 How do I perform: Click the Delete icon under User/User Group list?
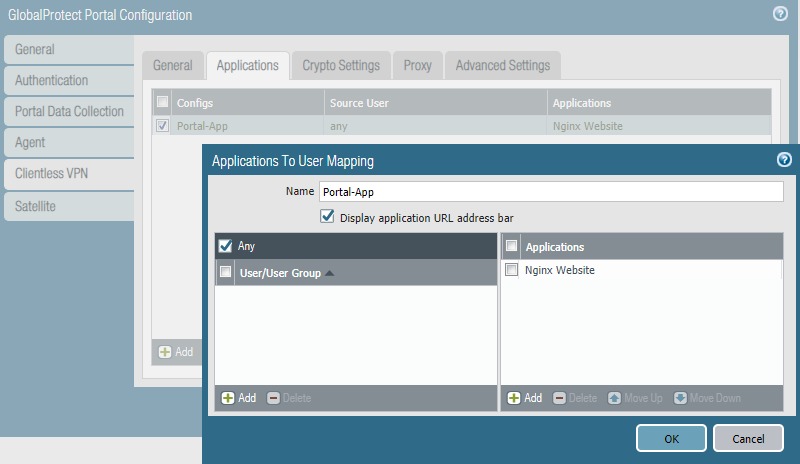(274, 398)
